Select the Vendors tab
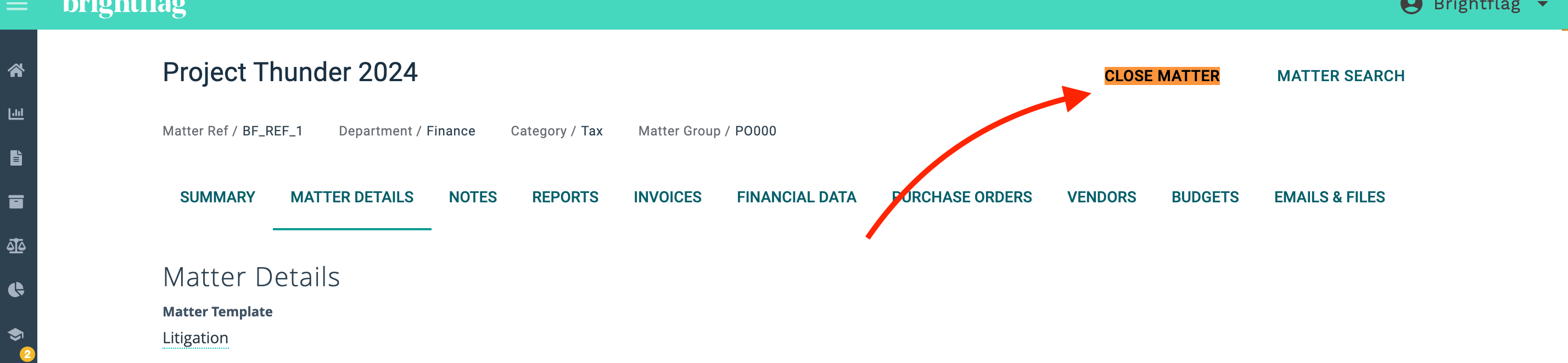Viewport: 1568px width, 363px height. [x=1102, y=197]
